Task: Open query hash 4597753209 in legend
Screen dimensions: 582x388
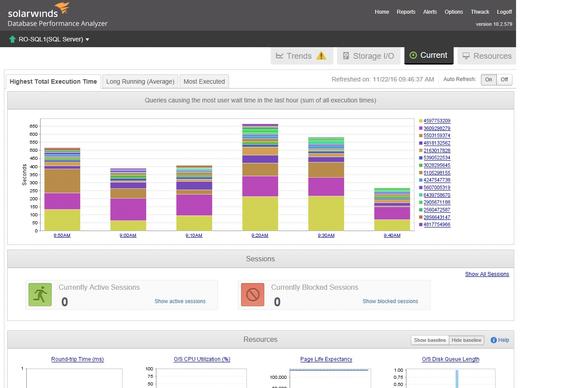Action: 437,121
